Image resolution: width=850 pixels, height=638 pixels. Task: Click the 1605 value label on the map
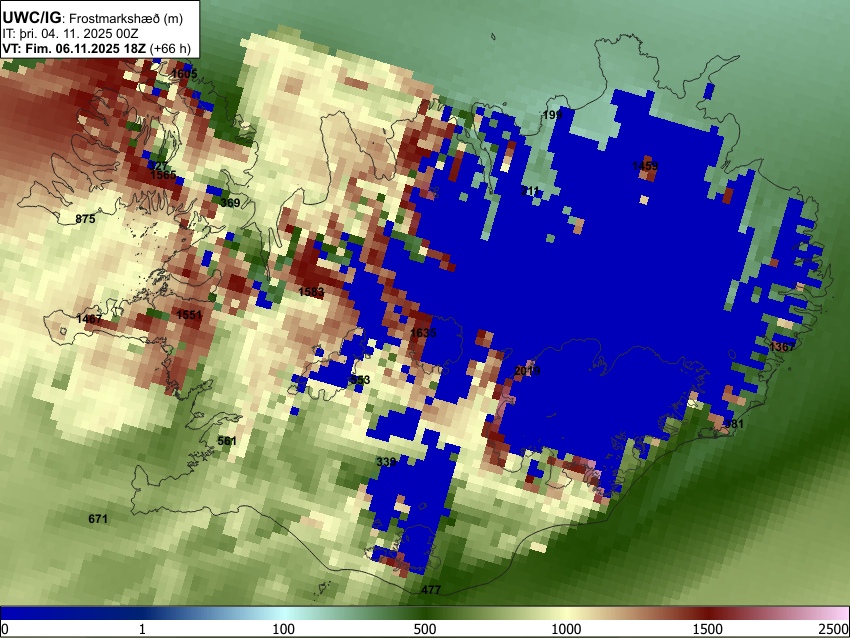[184, 74]
